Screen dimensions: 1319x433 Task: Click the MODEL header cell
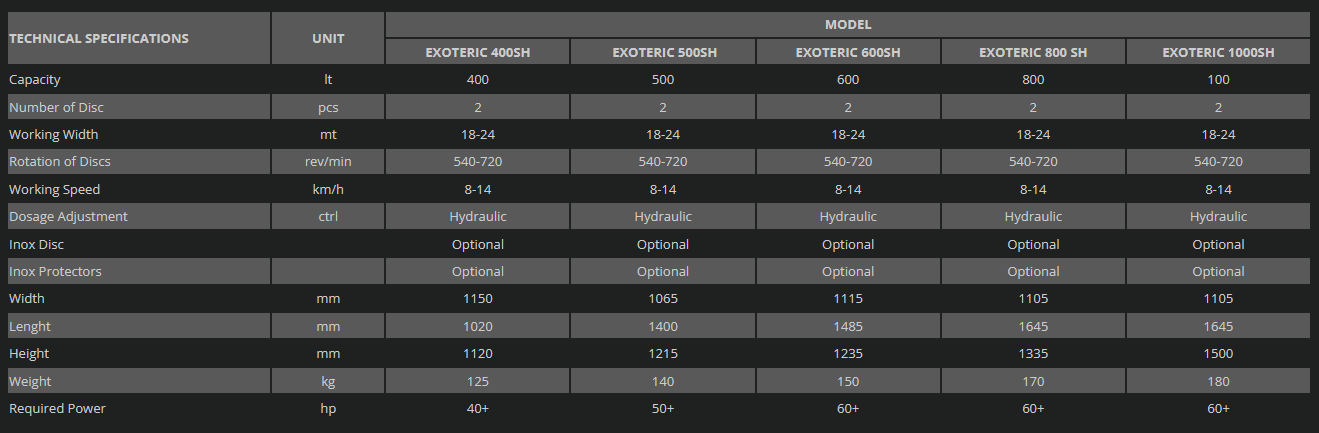pyautogui.click(x=847, y=25)
